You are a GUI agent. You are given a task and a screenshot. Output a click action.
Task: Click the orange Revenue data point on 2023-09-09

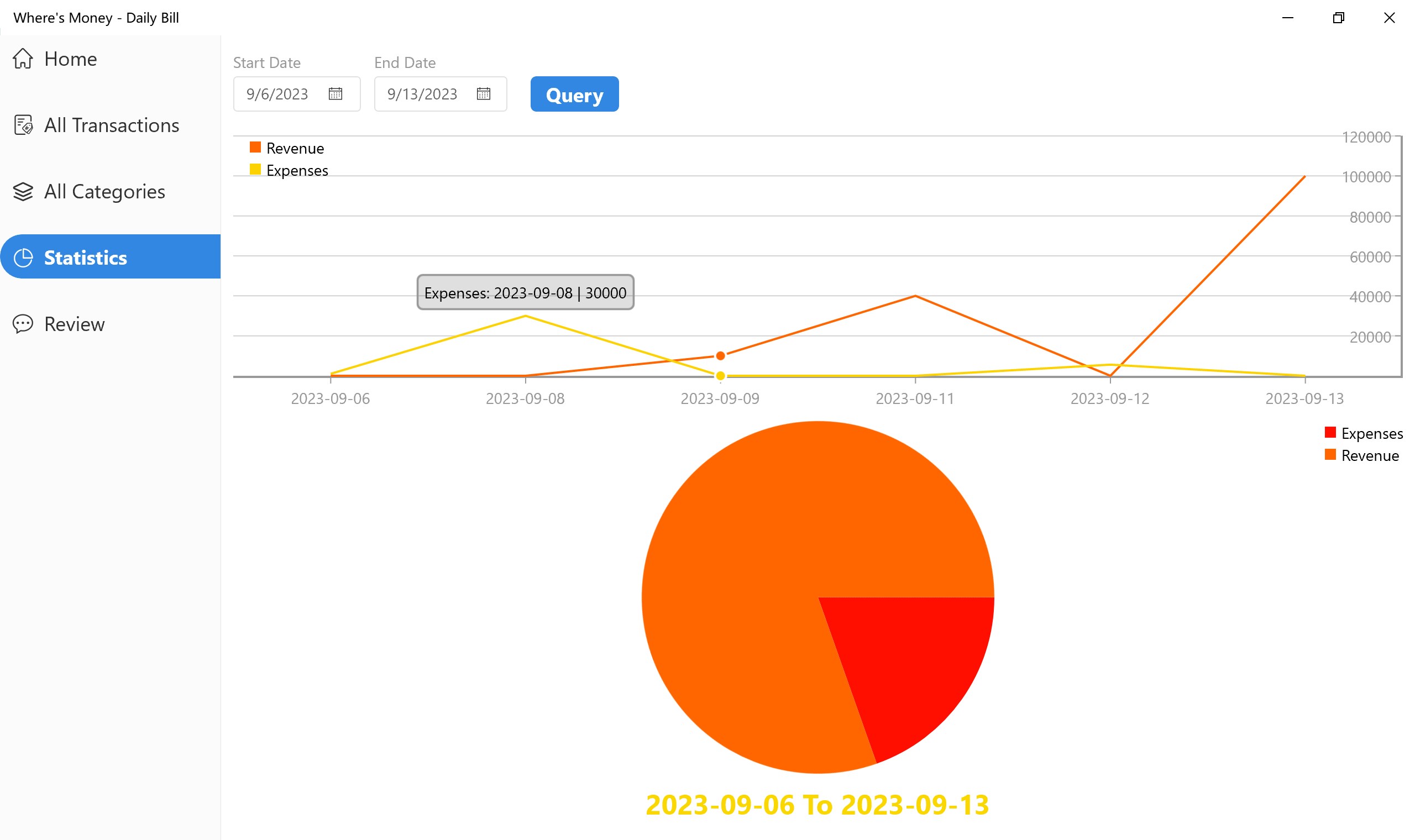(x=721, y=356)
